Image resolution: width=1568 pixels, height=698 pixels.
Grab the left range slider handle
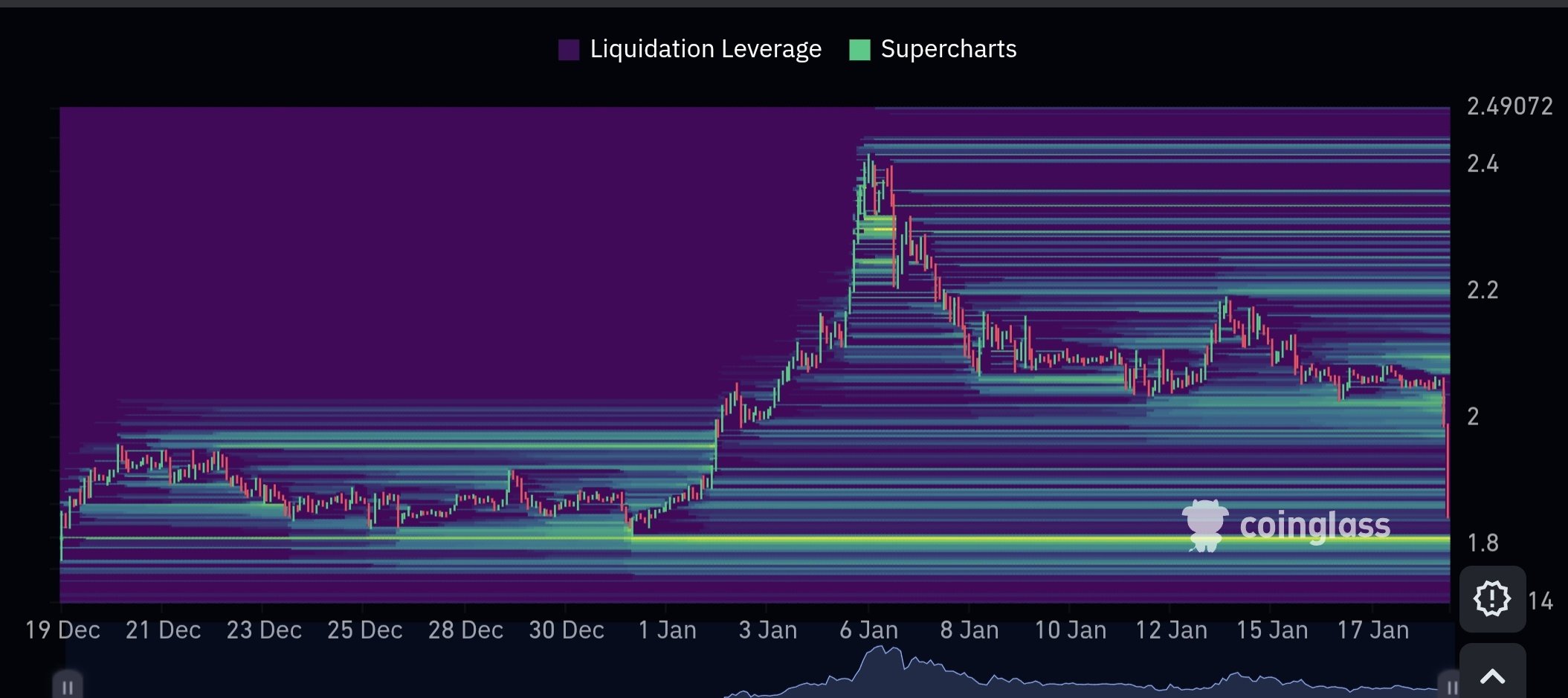(67, 686)
